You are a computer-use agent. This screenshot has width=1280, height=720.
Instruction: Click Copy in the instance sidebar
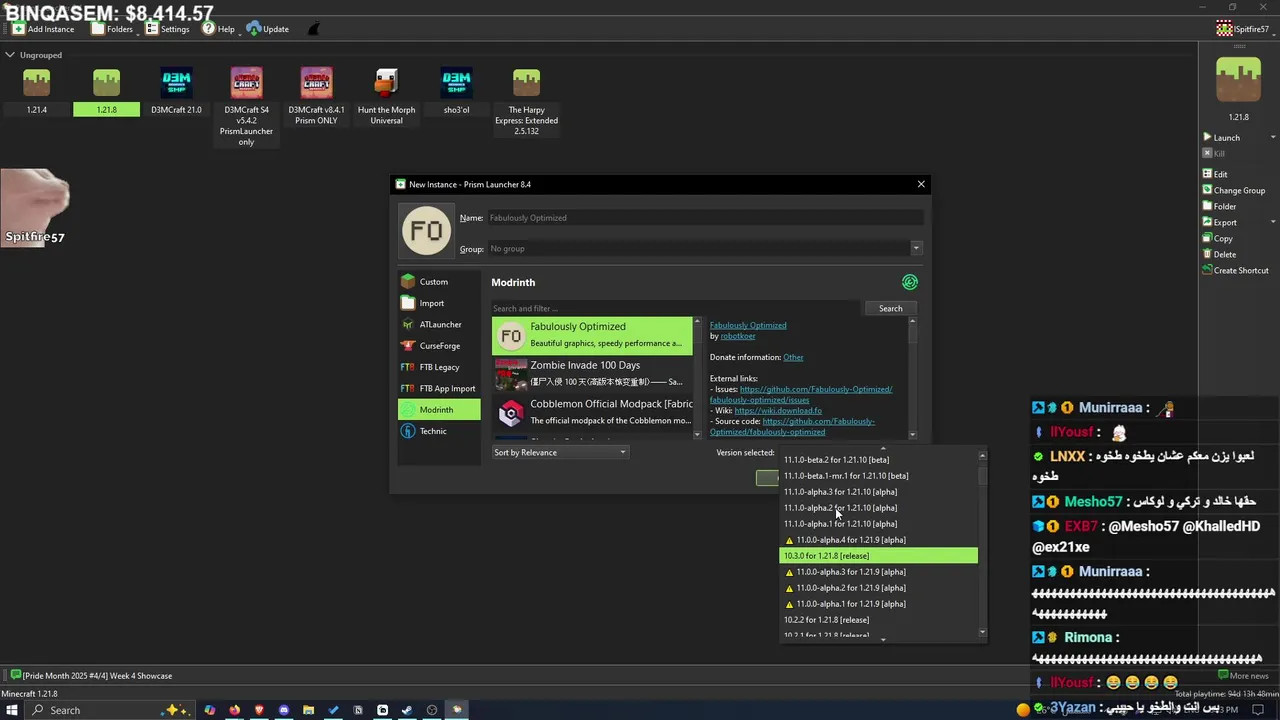point(1218,238)
